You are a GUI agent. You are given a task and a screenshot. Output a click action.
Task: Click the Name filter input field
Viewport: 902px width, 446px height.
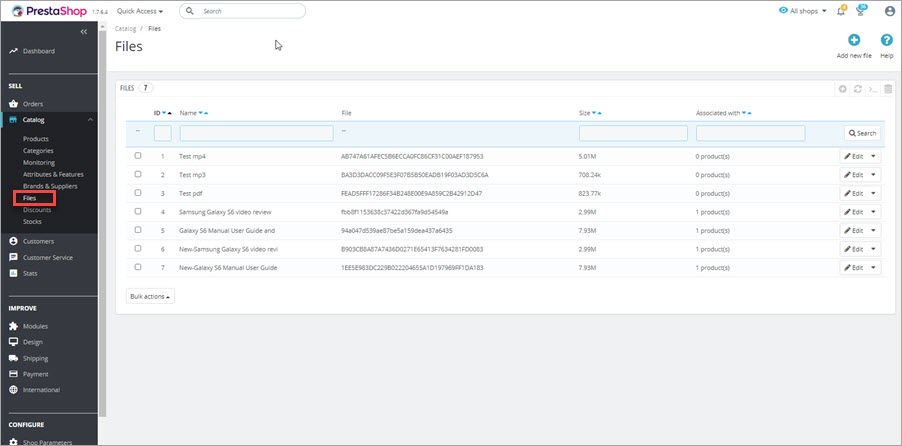tap(256, 133)
